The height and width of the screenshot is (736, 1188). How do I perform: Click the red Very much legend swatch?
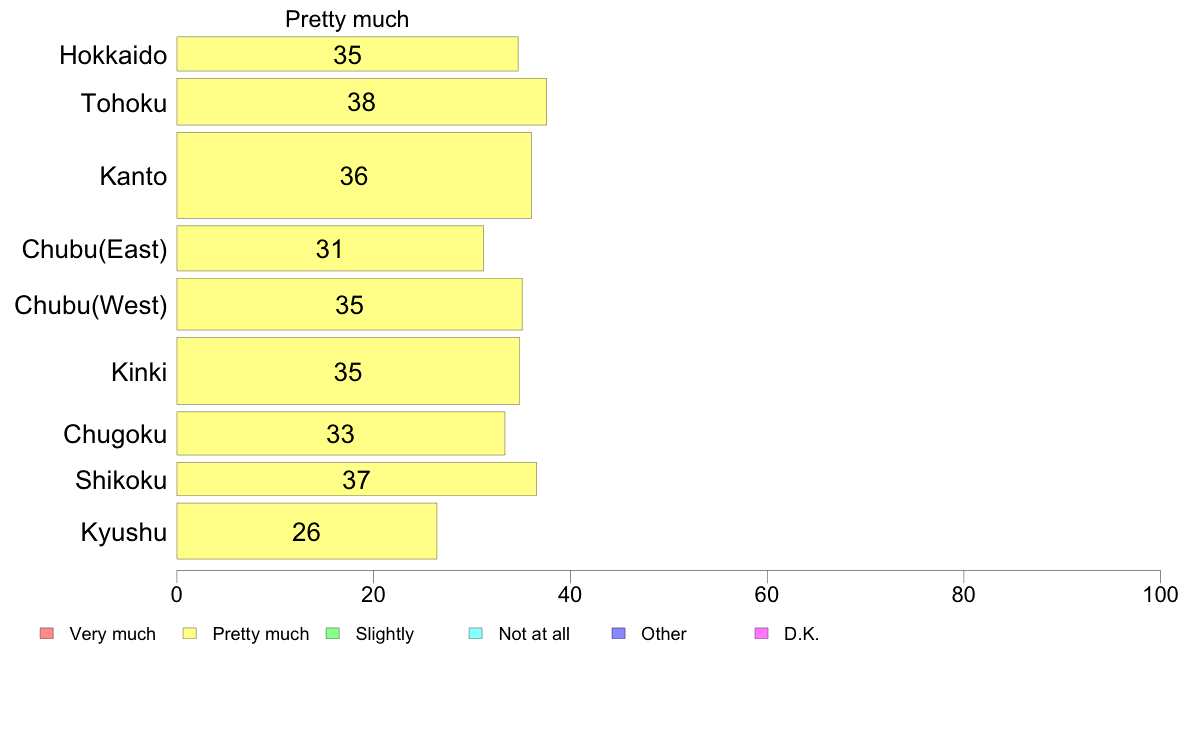pyautogui.click(x=47, y=633)
